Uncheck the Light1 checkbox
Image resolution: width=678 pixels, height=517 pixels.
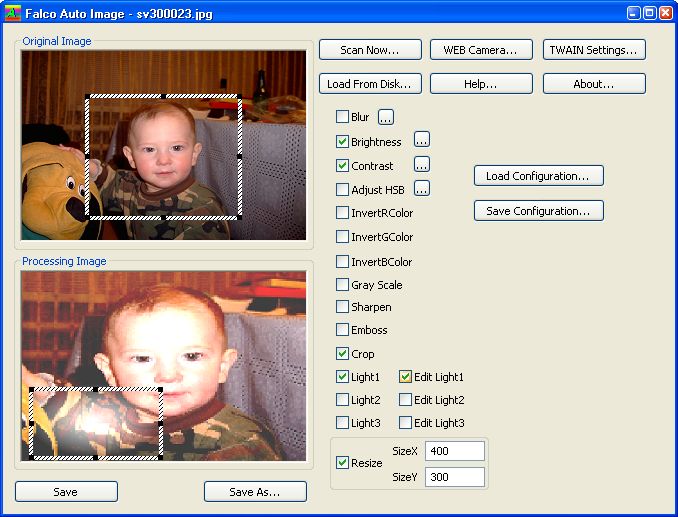pyautogui.click(x=342, y=377)
